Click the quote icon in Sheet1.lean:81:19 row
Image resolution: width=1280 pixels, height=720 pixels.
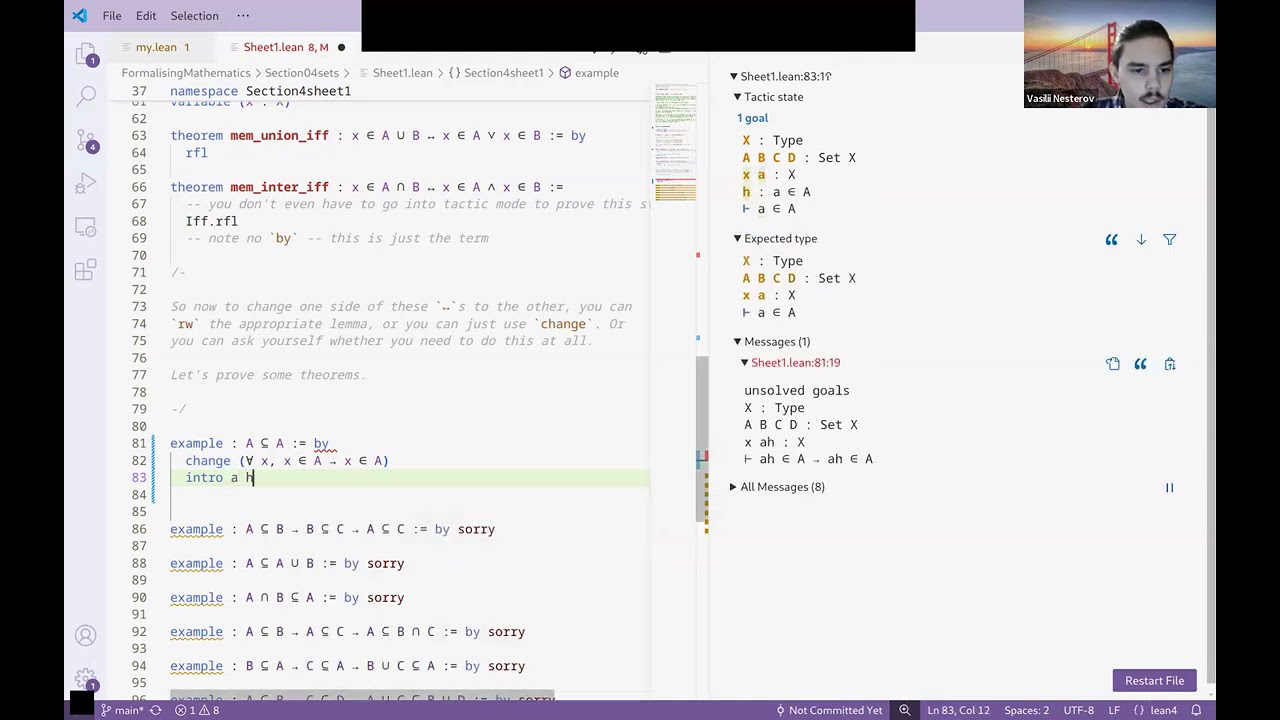pyautogui.click(x=1140, y=364)
